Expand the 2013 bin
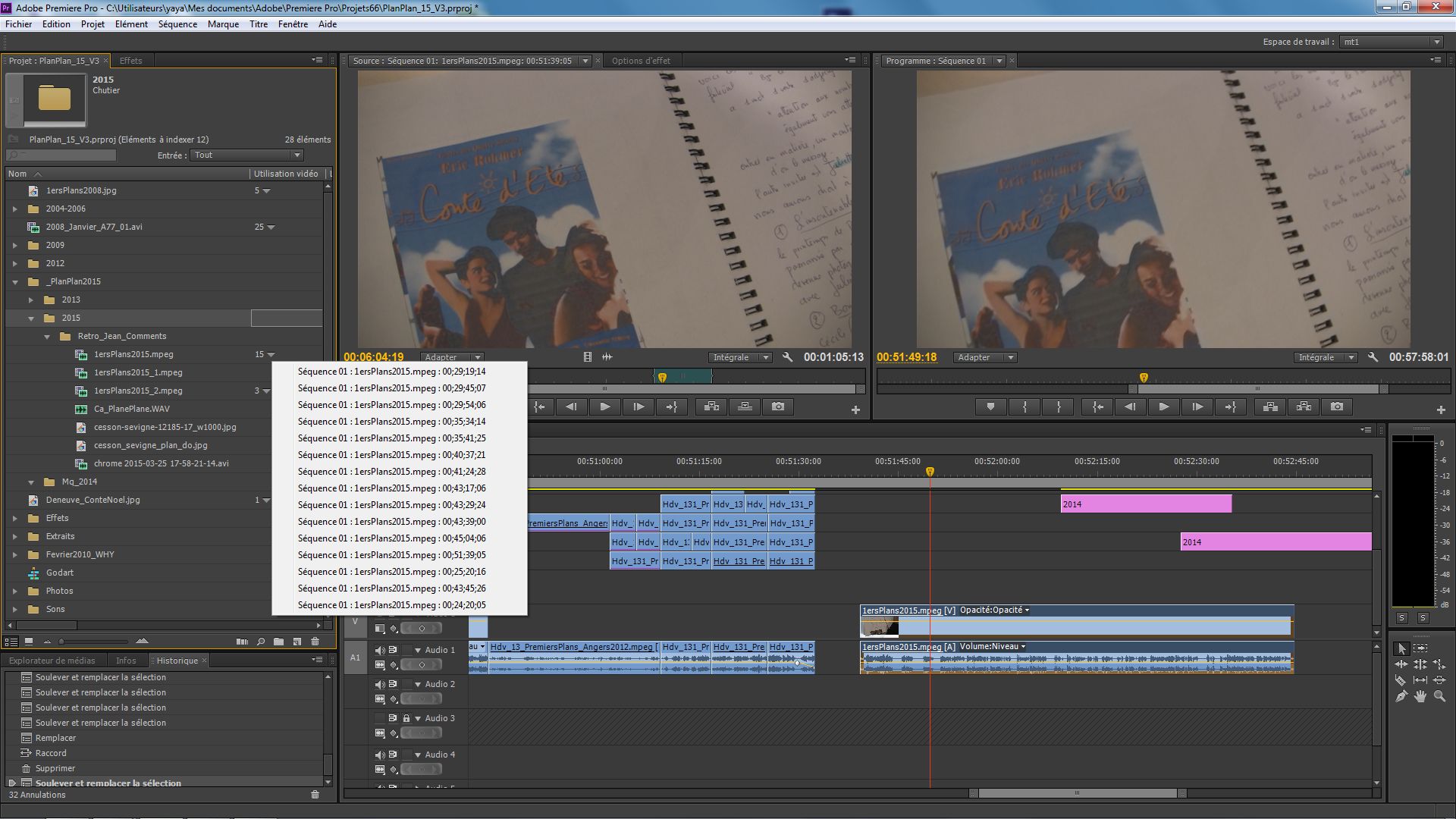 coord(31,300)
